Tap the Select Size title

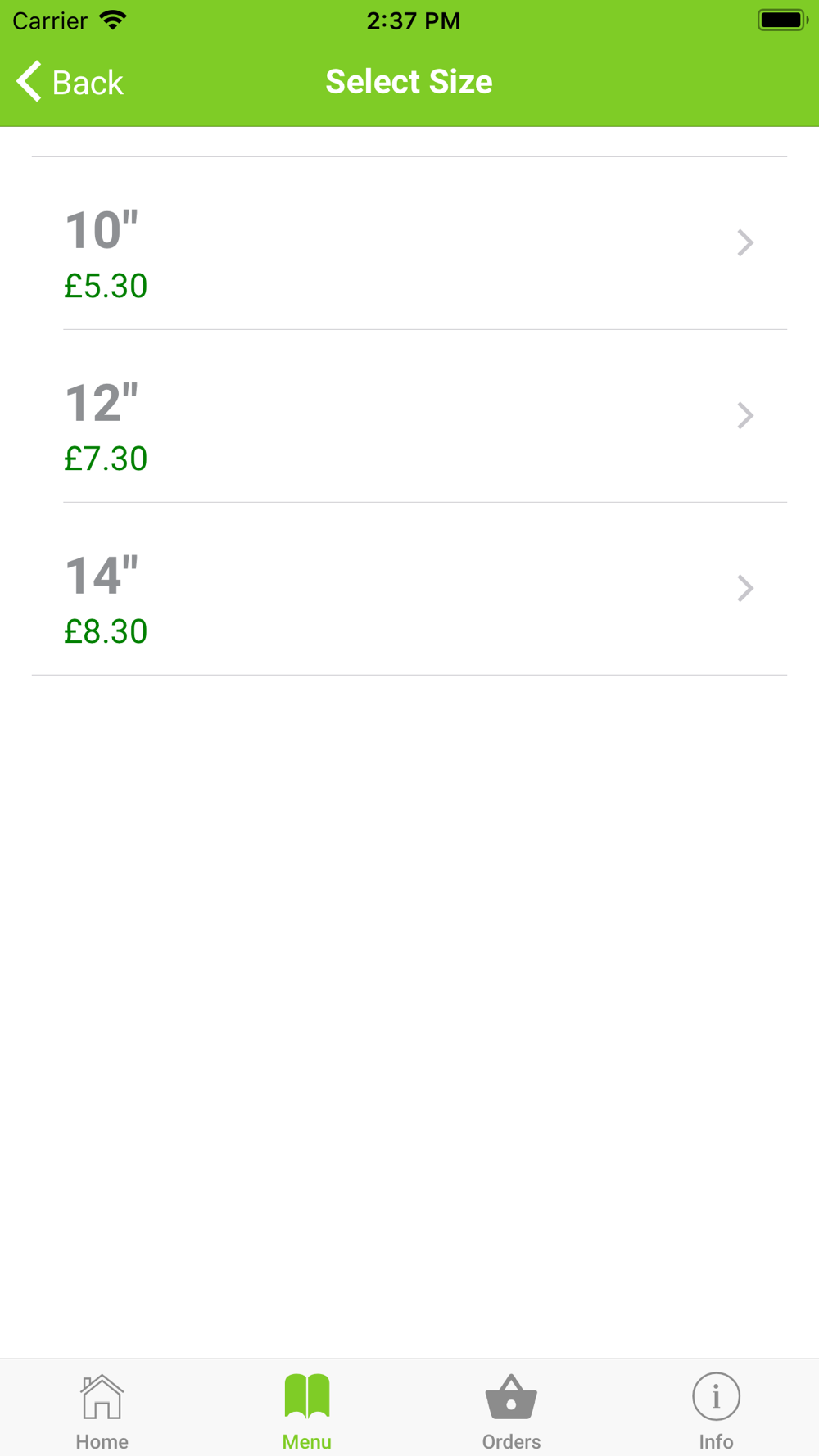pyautogui.click(x=409, y=82)
